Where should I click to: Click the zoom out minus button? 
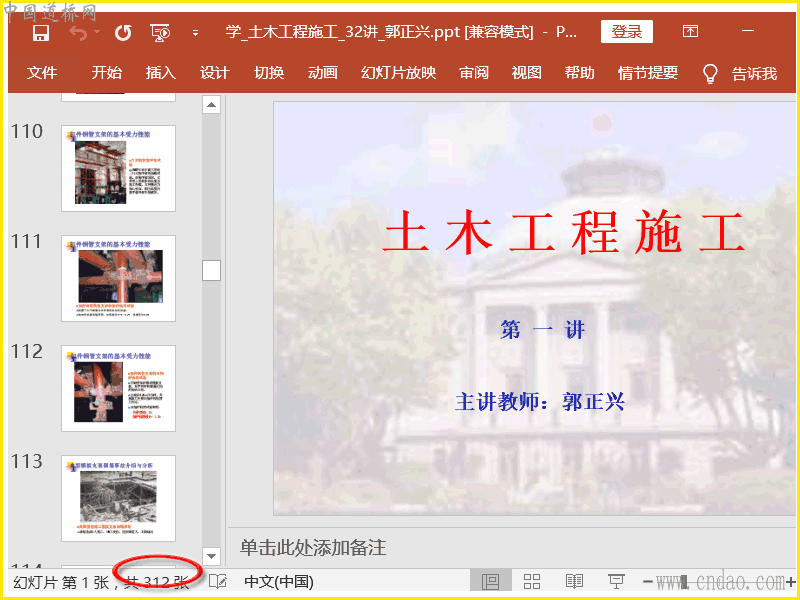(648, 582)
